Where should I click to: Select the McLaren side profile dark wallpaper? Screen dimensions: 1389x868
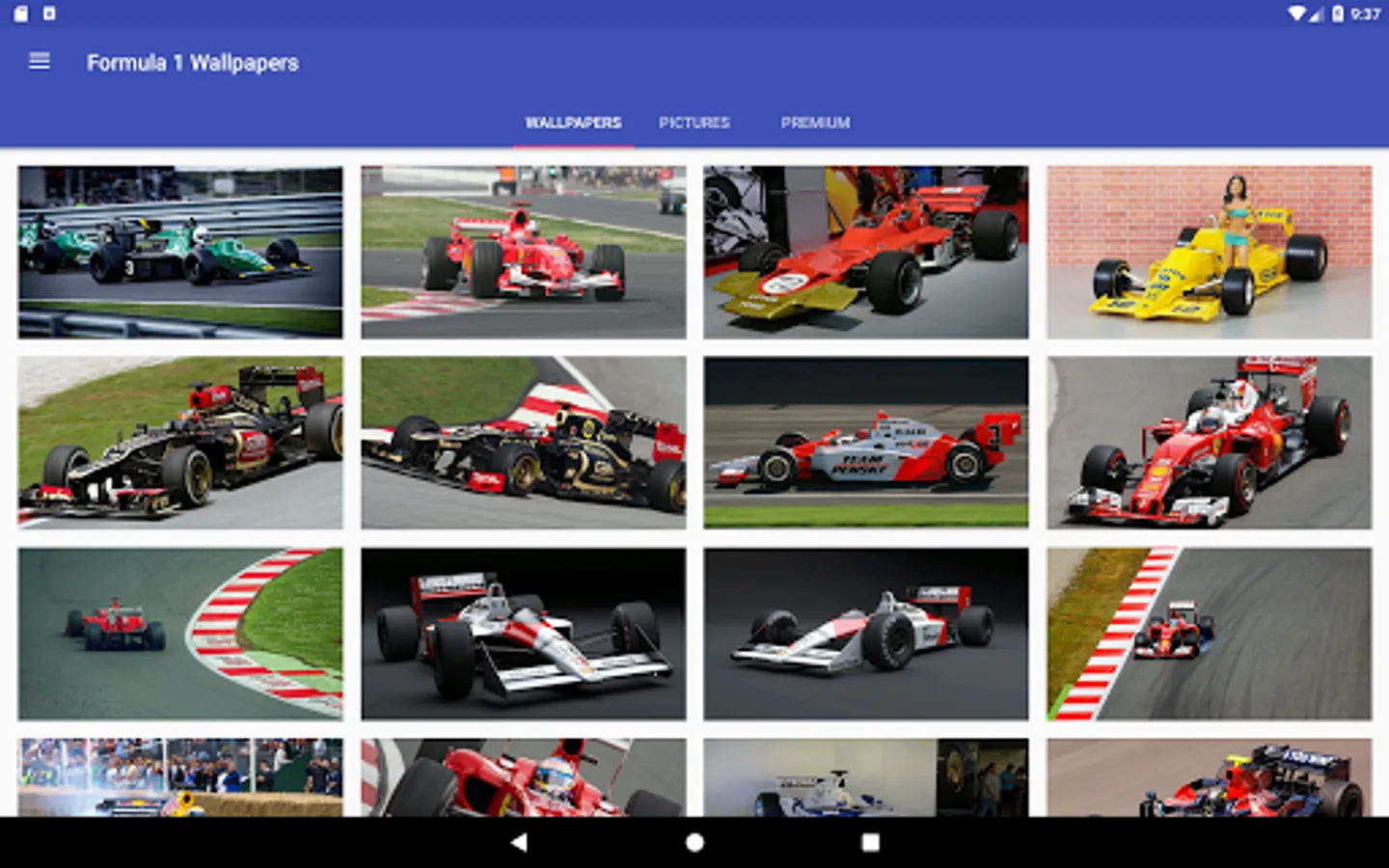pos(866,634)
